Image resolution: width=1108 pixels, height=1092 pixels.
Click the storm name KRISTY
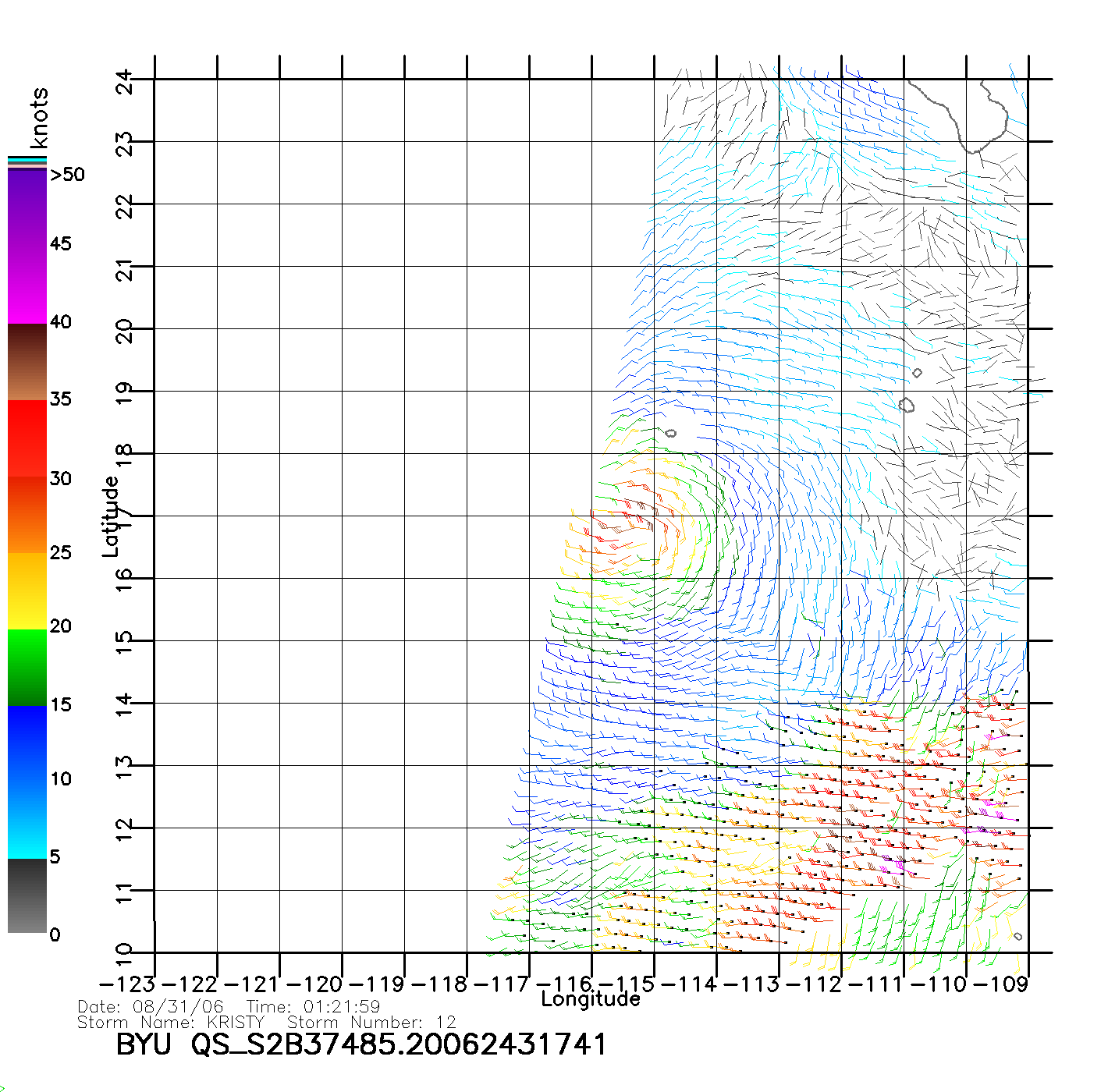pos(236,1023)
